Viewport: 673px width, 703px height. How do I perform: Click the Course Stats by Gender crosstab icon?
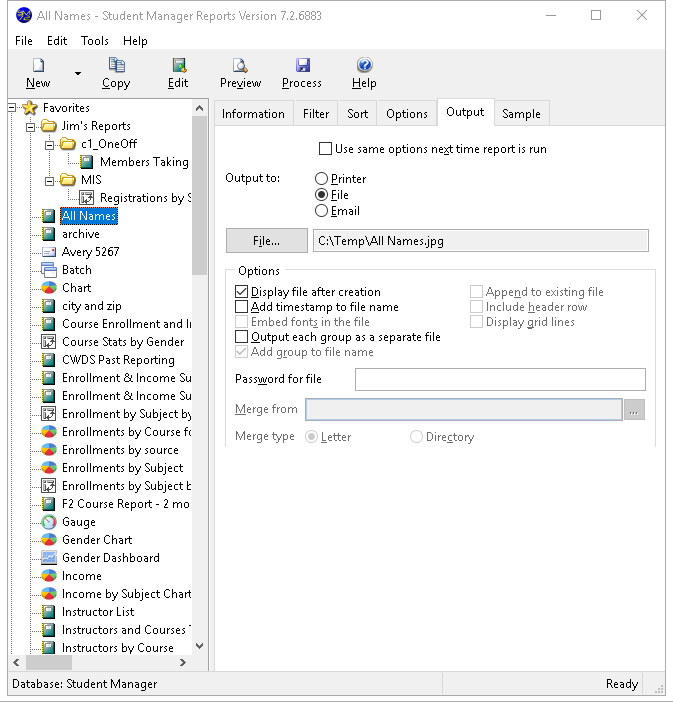click(48, 342)
